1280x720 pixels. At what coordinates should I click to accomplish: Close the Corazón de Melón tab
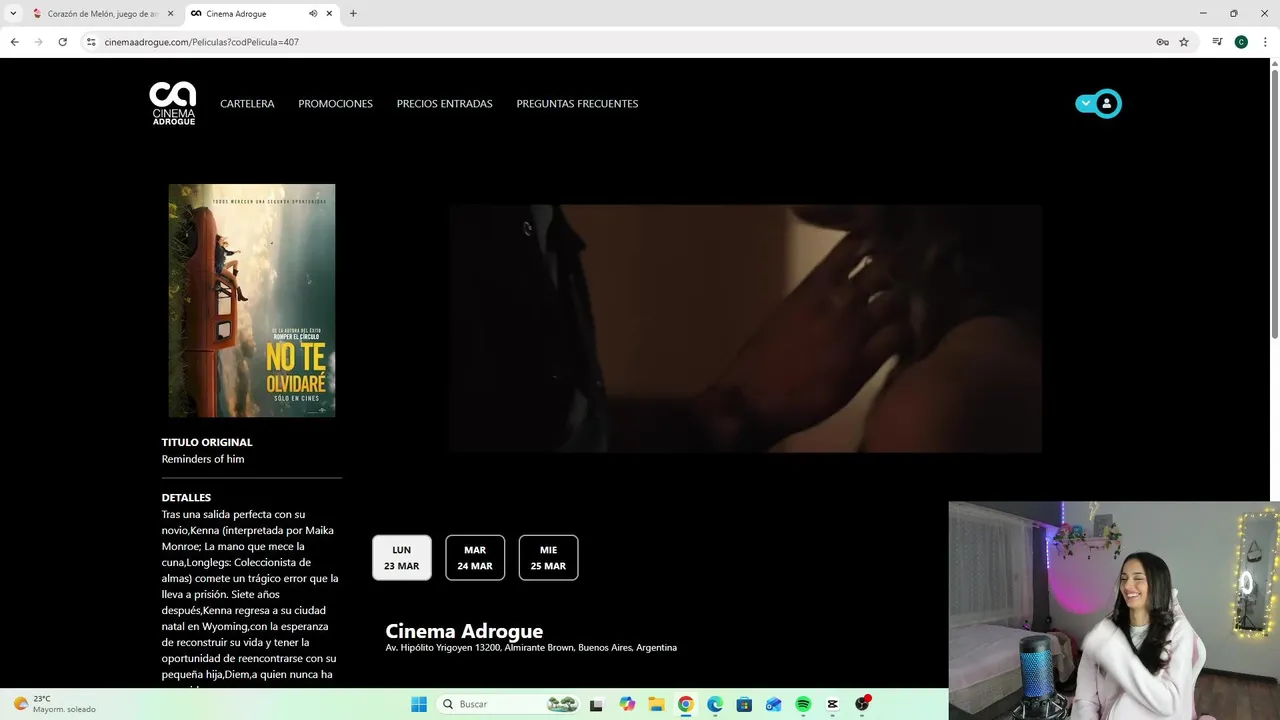pos(170,14)
